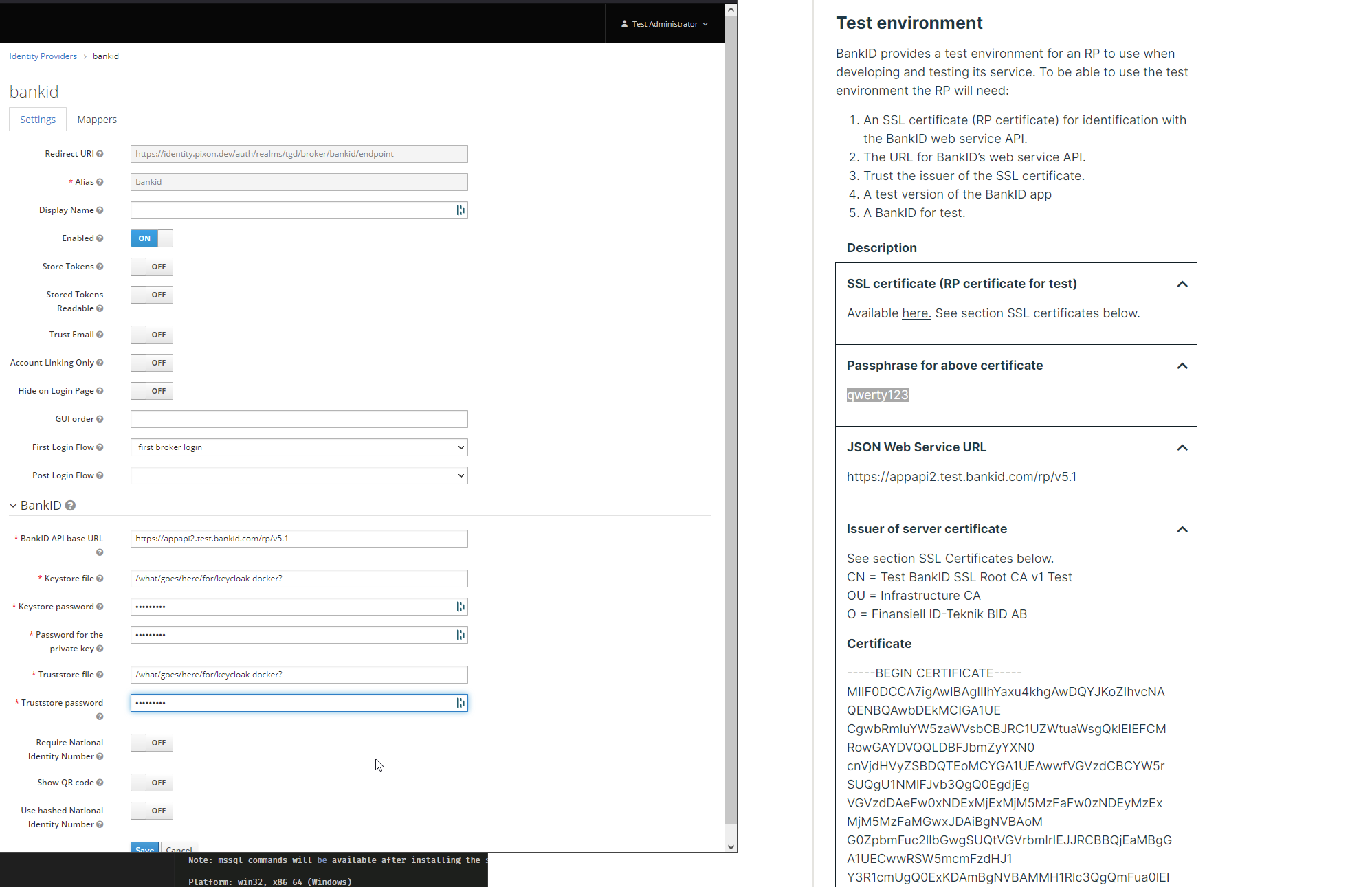Click the help icon beside Show QR code
The height and width of the screenshot is (887, 1372).
tap(100, 782)
